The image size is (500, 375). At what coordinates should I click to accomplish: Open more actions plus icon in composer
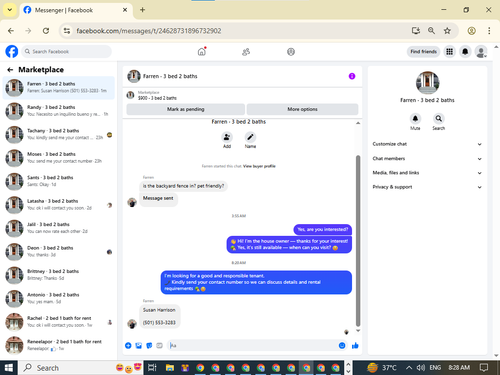point(128,346)
